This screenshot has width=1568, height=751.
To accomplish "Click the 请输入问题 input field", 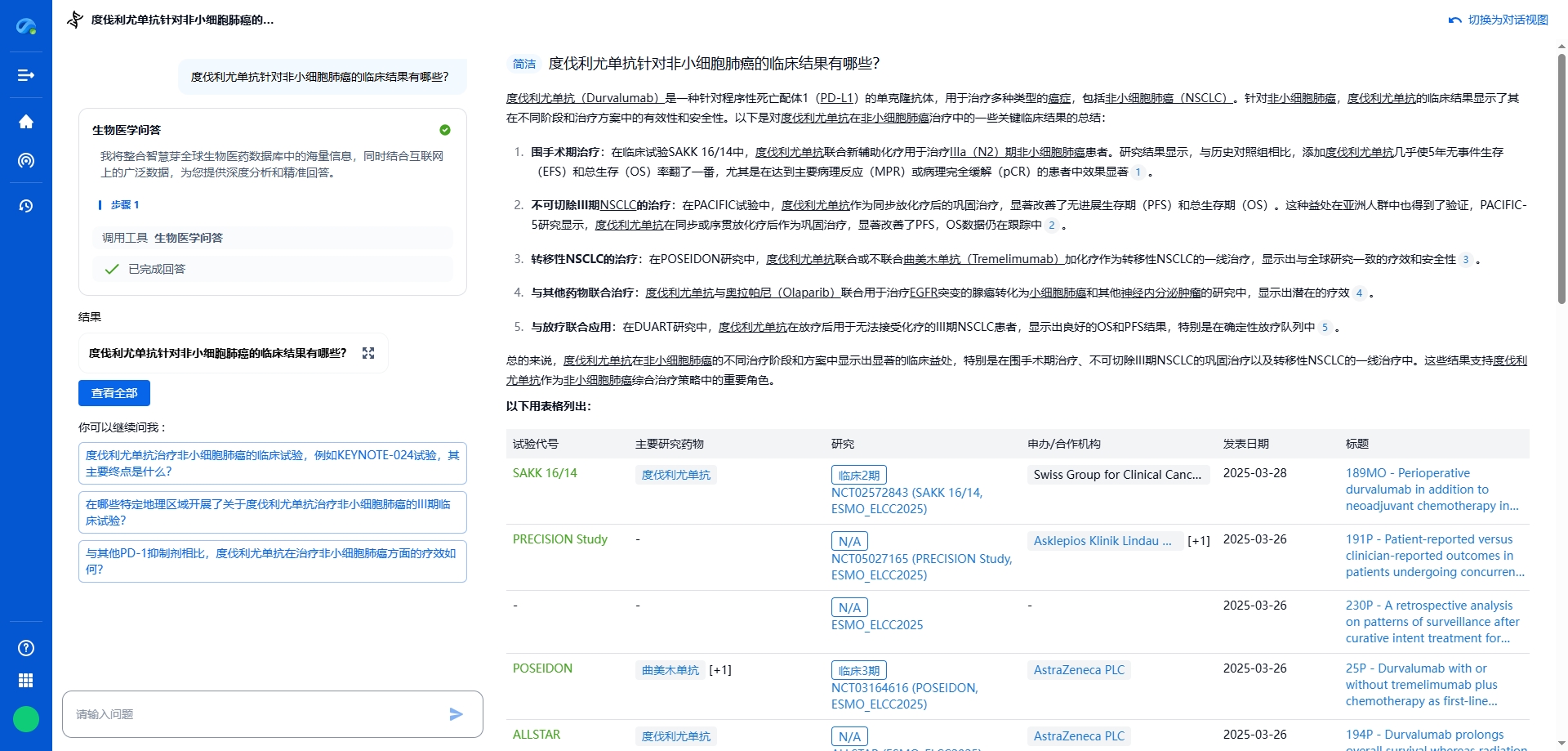I will 245,713.
